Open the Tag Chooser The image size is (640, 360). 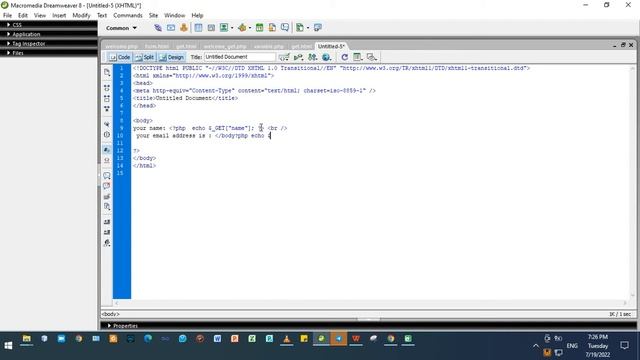point(318,28)
